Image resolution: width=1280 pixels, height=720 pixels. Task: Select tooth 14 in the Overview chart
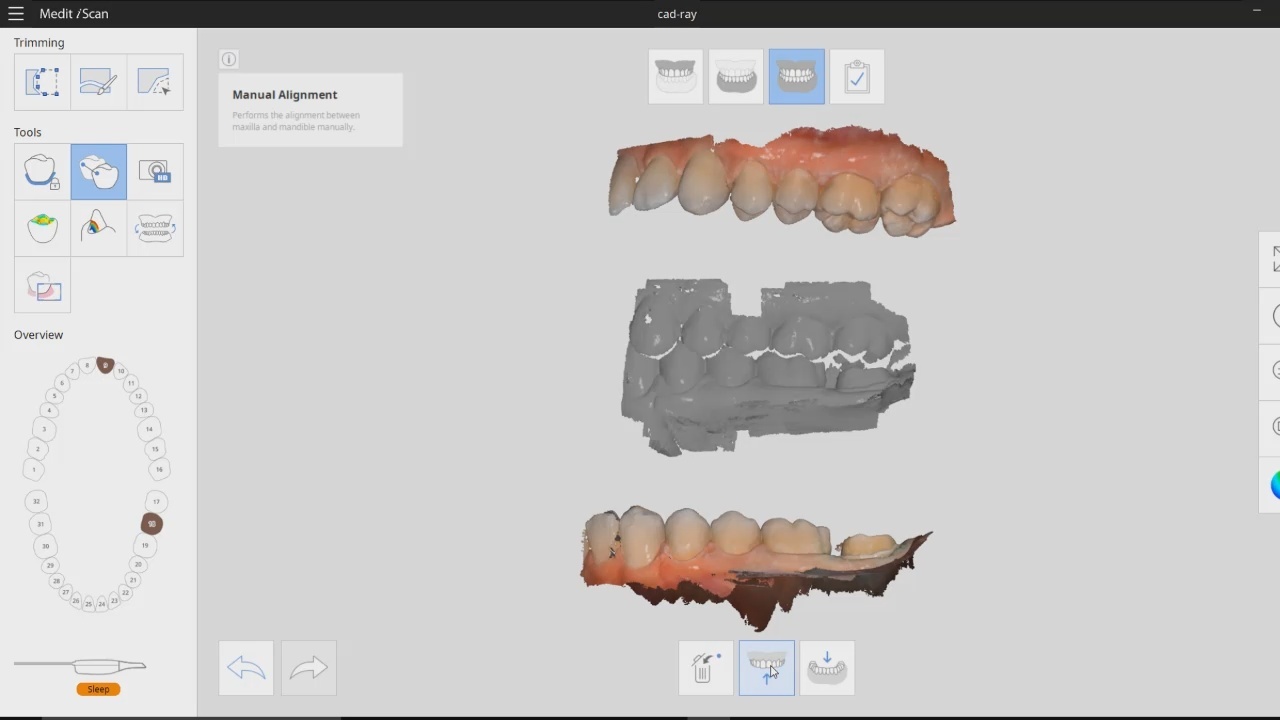pyautogui.click(x=149, y=429)
